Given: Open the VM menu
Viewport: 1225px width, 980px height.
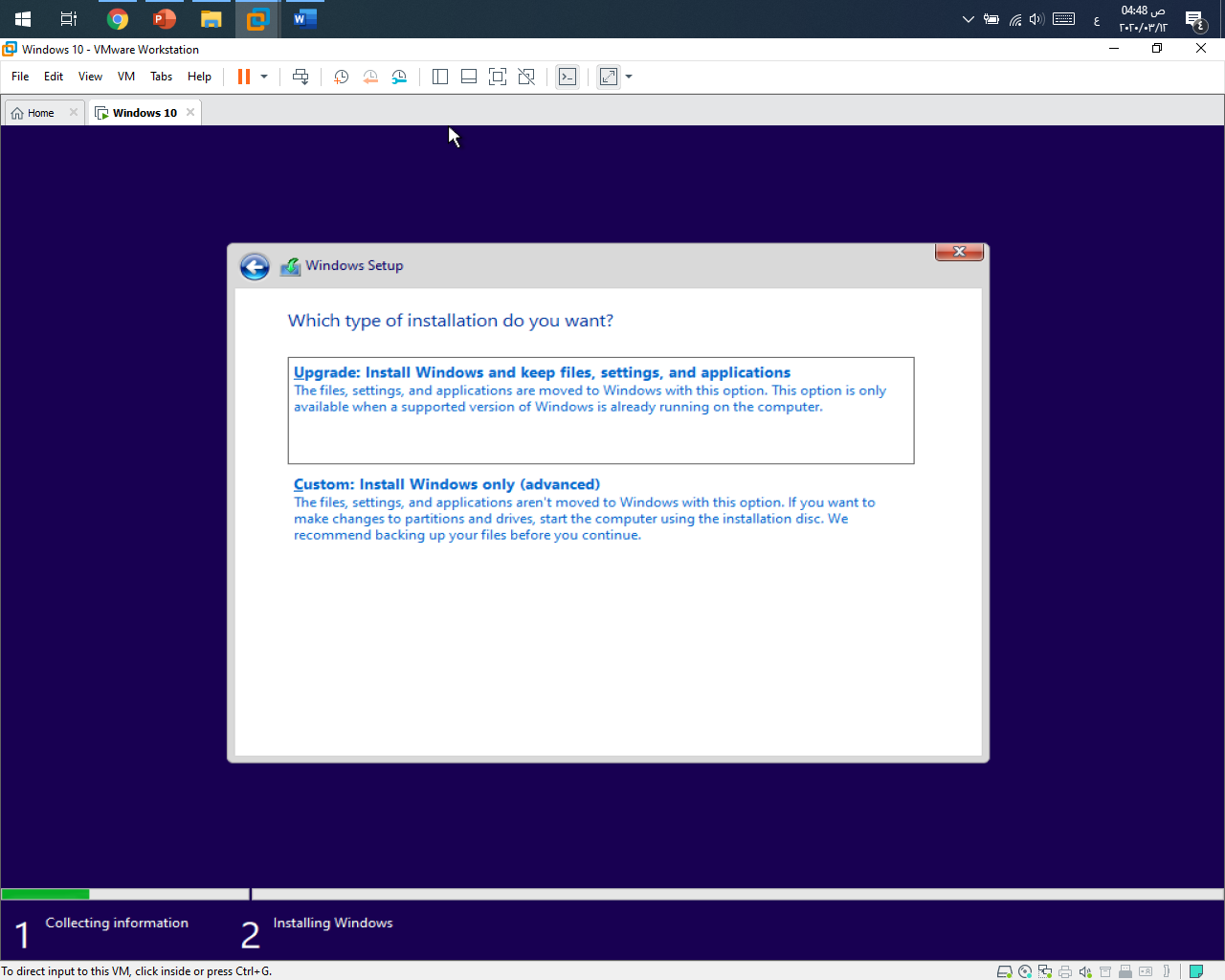Looking at the screenshot, I should click(126, 77).
